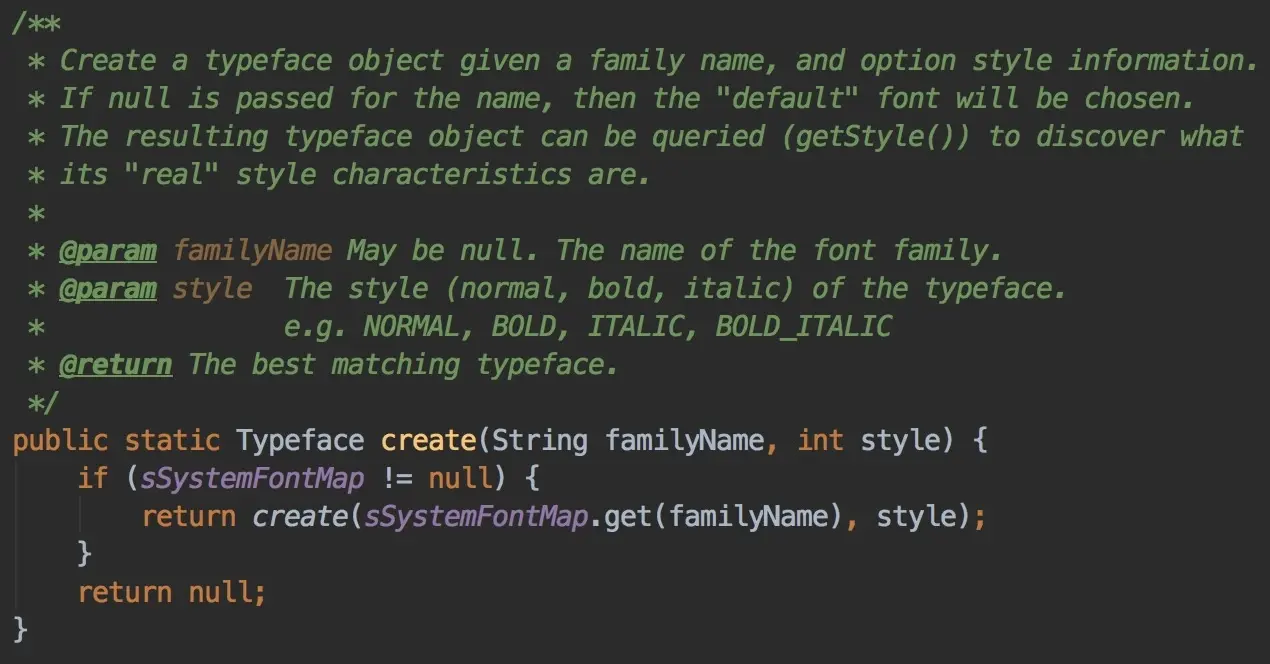Click the int keyword before style
Screen dimensions: 1270x664
[820, 440]
